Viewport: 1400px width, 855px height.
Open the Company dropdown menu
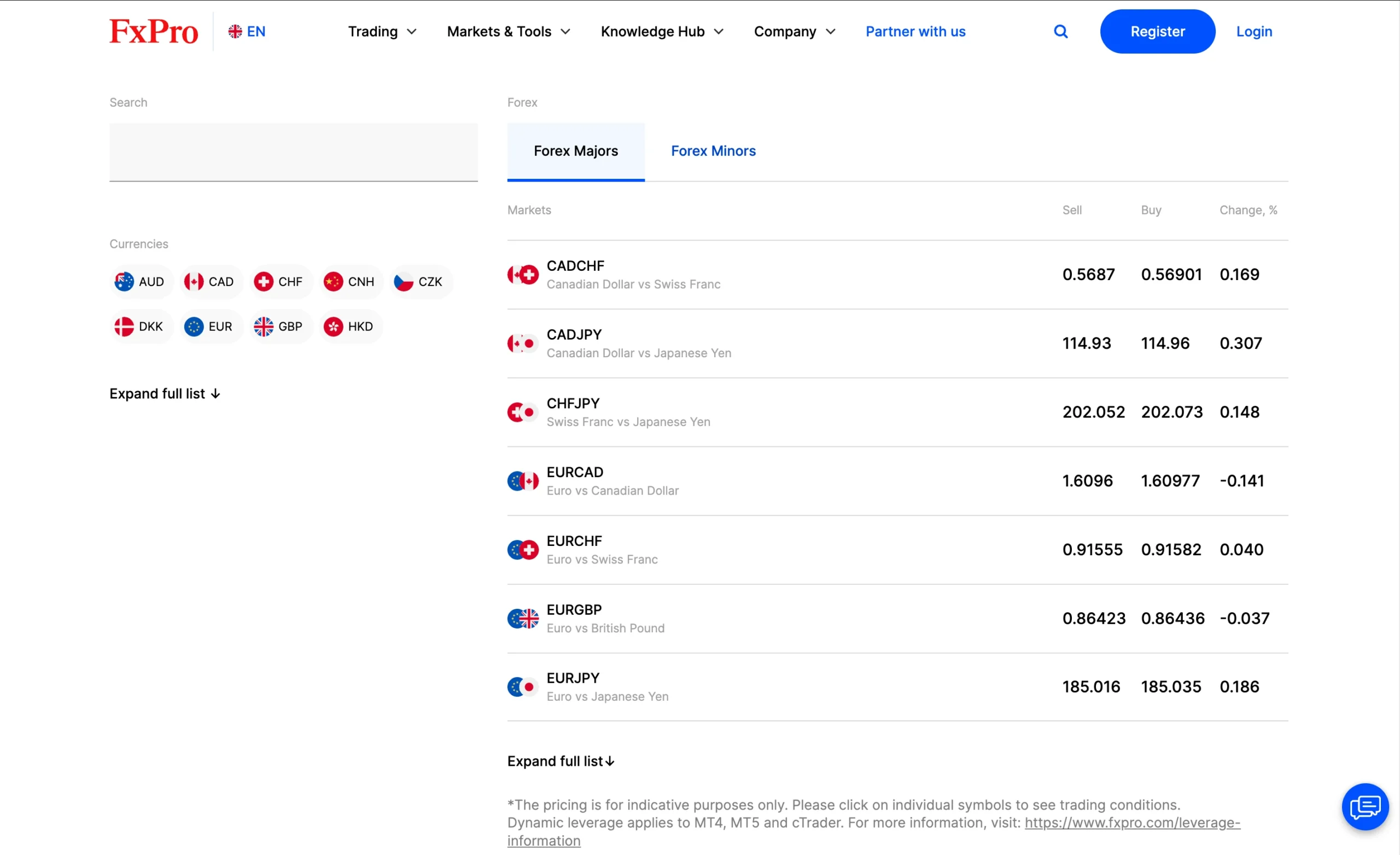795,31
